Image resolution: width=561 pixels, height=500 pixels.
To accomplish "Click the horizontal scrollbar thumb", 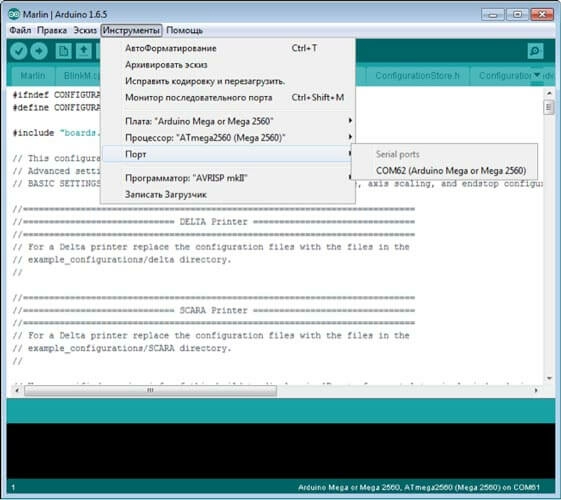I will pyautogui.click(x=150, y=390).
